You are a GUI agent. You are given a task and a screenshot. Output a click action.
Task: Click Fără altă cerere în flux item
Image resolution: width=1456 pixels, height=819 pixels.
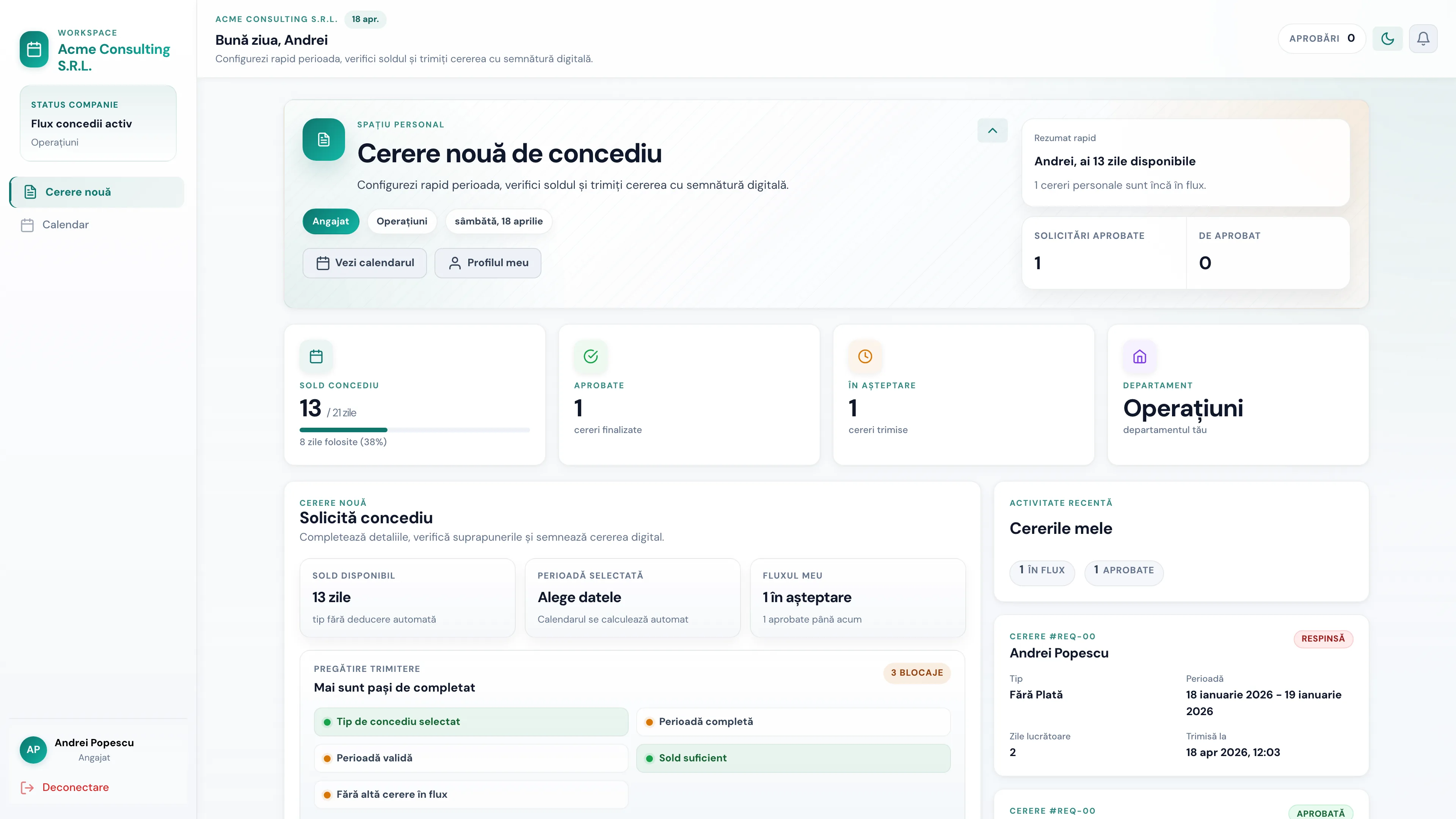click(471, 795)
